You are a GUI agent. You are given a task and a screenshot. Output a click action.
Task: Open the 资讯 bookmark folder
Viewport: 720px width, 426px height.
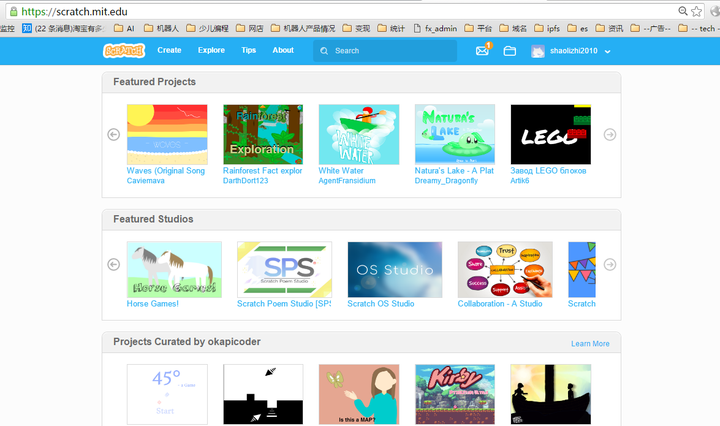click(x=609, y=28)
